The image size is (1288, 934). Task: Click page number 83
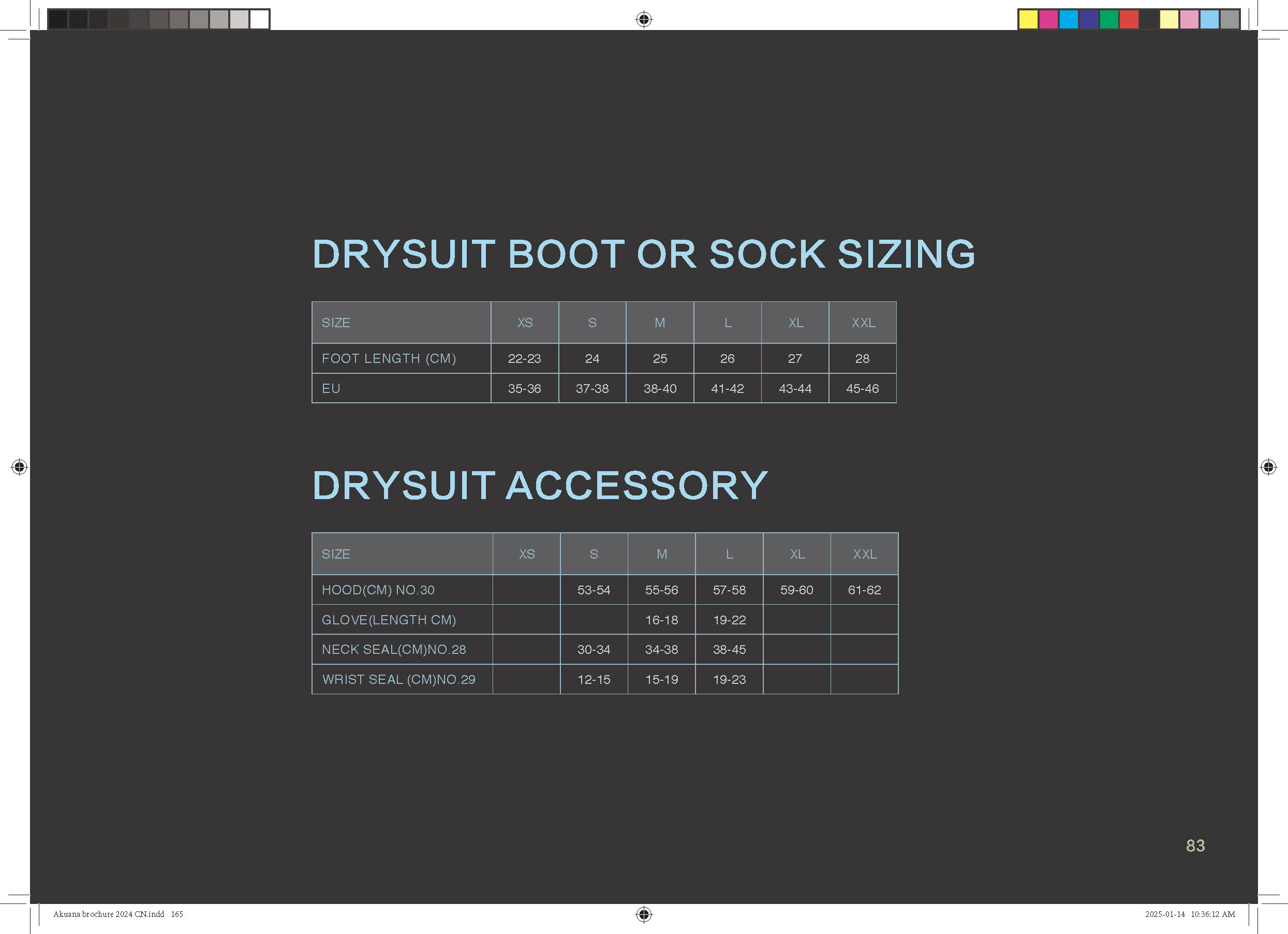[x=1195, y=845]
